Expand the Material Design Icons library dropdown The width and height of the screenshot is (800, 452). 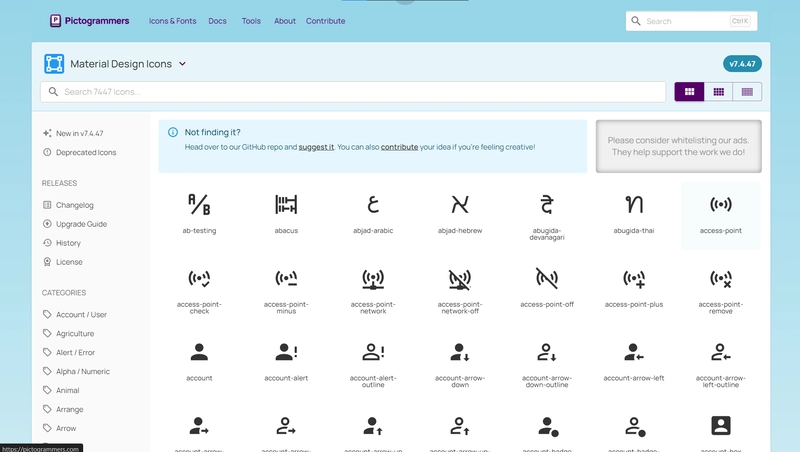(x=182, y=64)
